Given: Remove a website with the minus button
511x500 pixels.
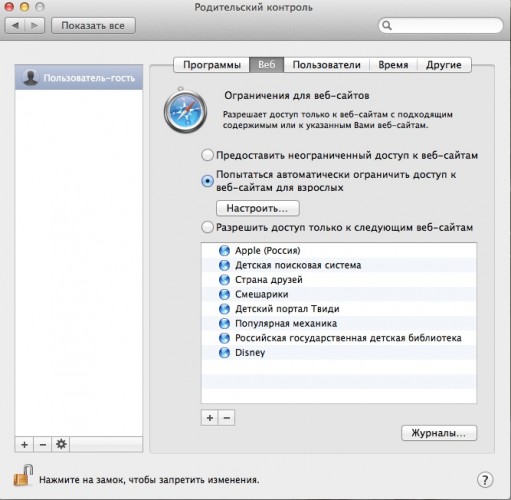Looking at the screenshot, I should [x=227, y=418].
